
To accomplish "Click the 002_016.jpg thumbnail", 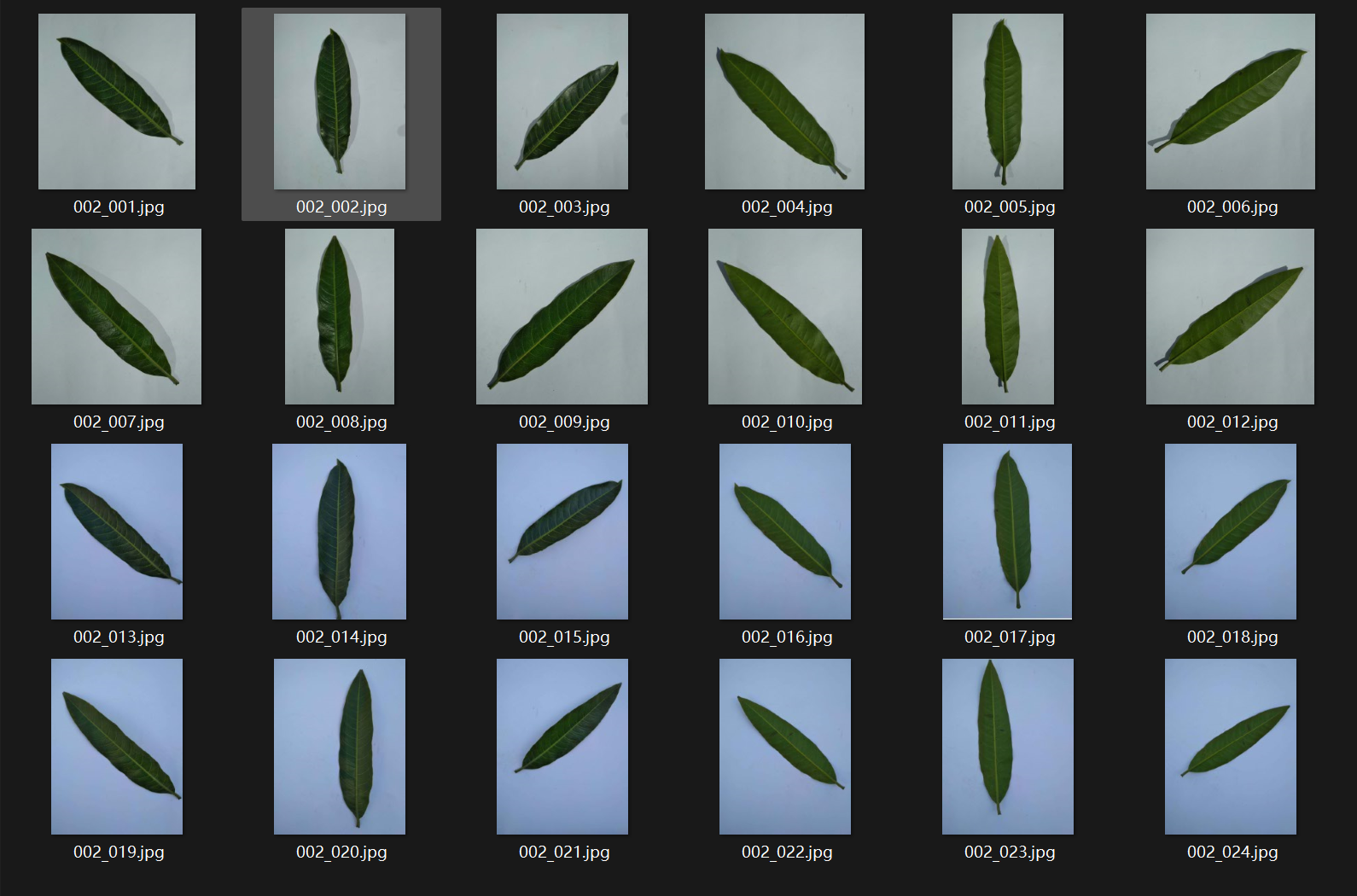I will (x=785, y=532).
